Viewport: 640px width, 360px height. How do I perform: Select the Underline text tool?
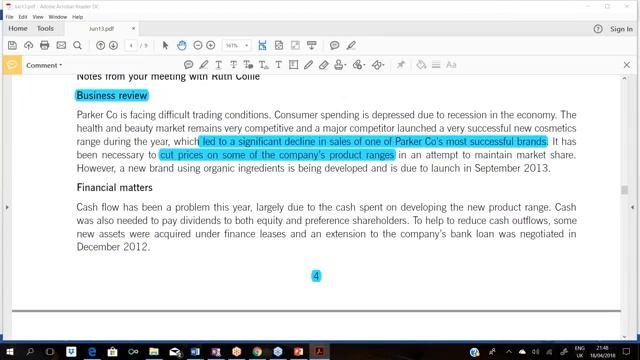click(x=219, y=65)
